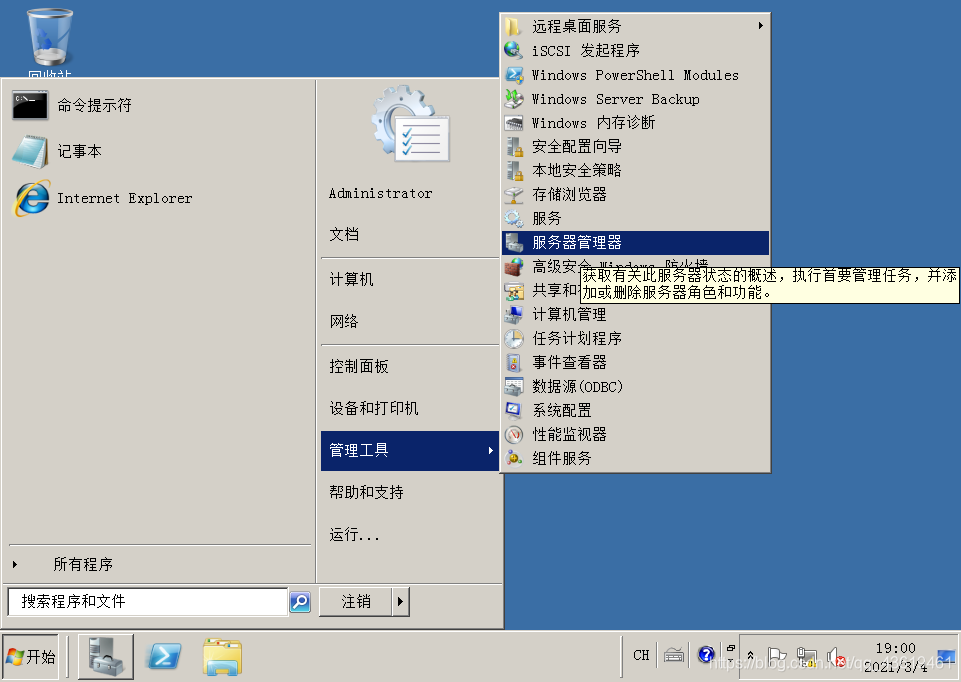The height and width of the screenshot is (682, 961).
Task: Click the Administrator user name
Action: [381, 194]
